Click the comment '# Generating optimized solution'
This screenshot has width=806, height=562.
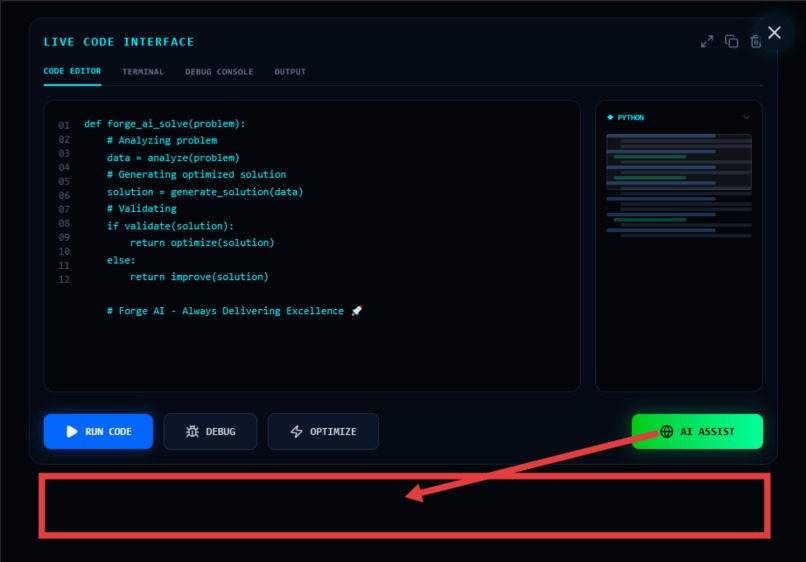[x=196, y=174]
